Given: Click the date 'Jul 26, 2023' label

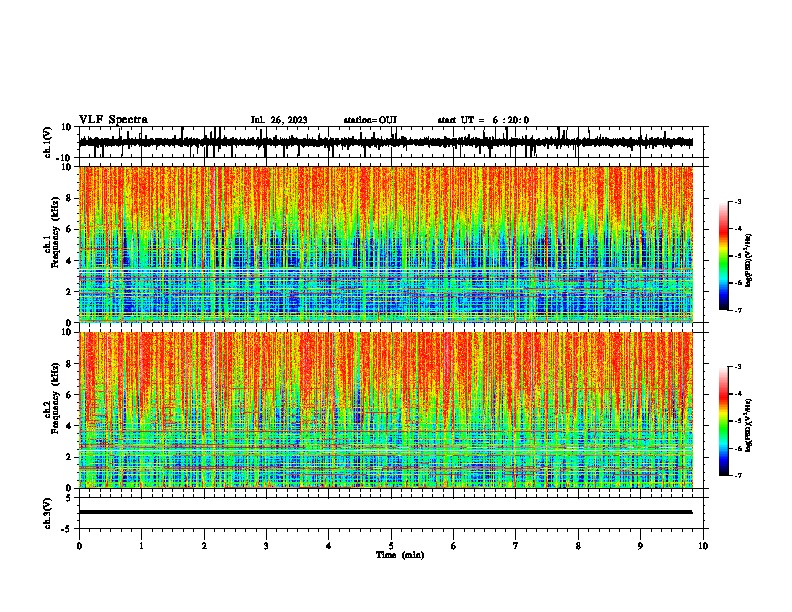Looking at the screenshot, I should [x=279, y=120].
